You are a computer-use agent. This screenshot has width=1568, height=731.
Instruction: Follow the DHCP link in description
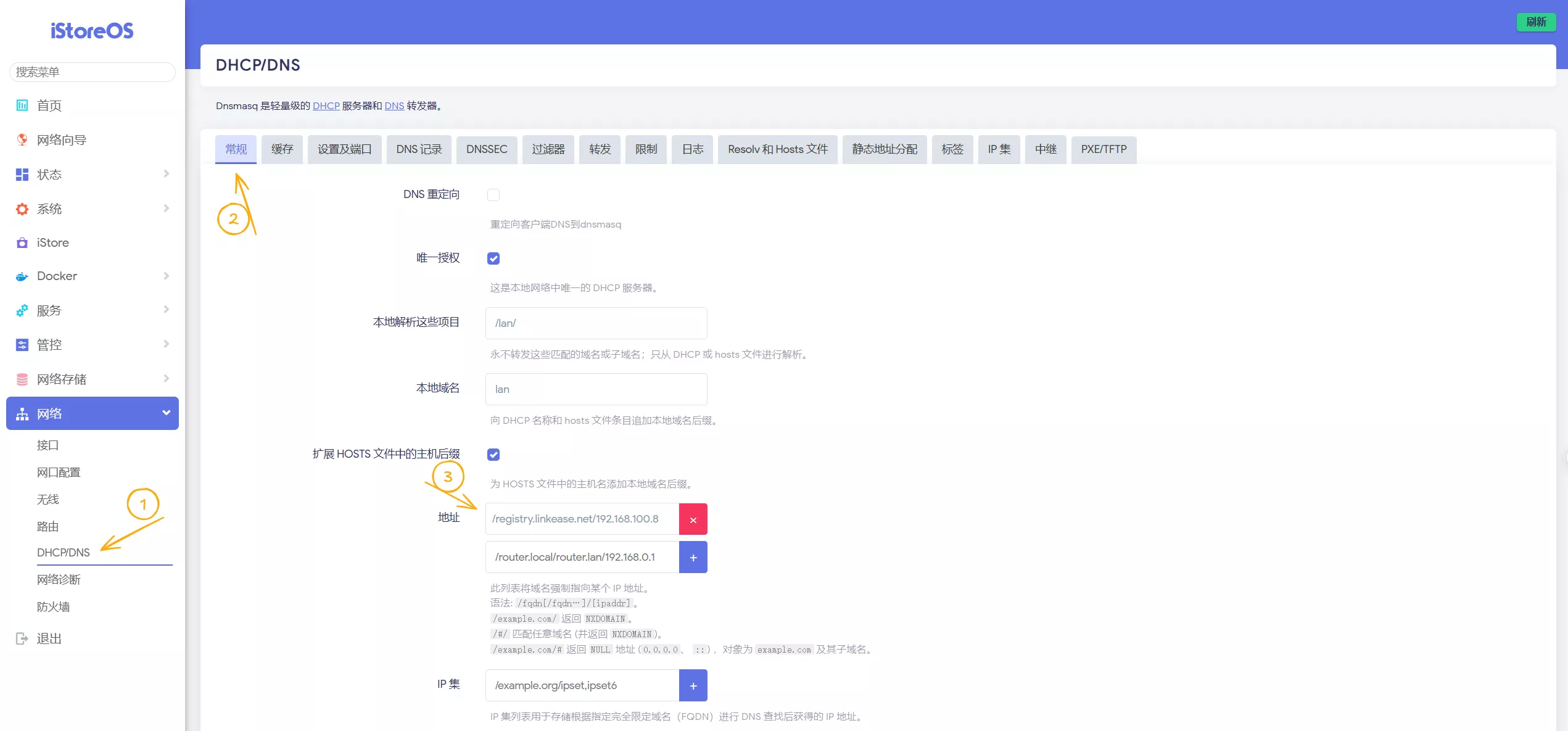326,106
